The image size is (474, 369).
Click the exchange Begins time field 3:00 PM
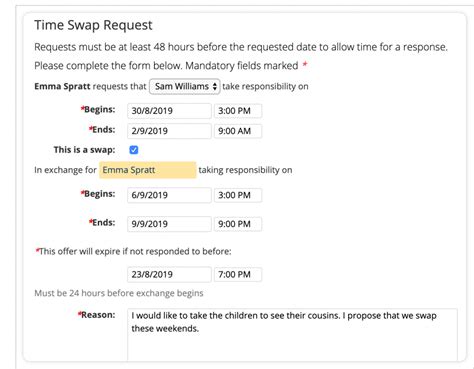click(238, 195)
